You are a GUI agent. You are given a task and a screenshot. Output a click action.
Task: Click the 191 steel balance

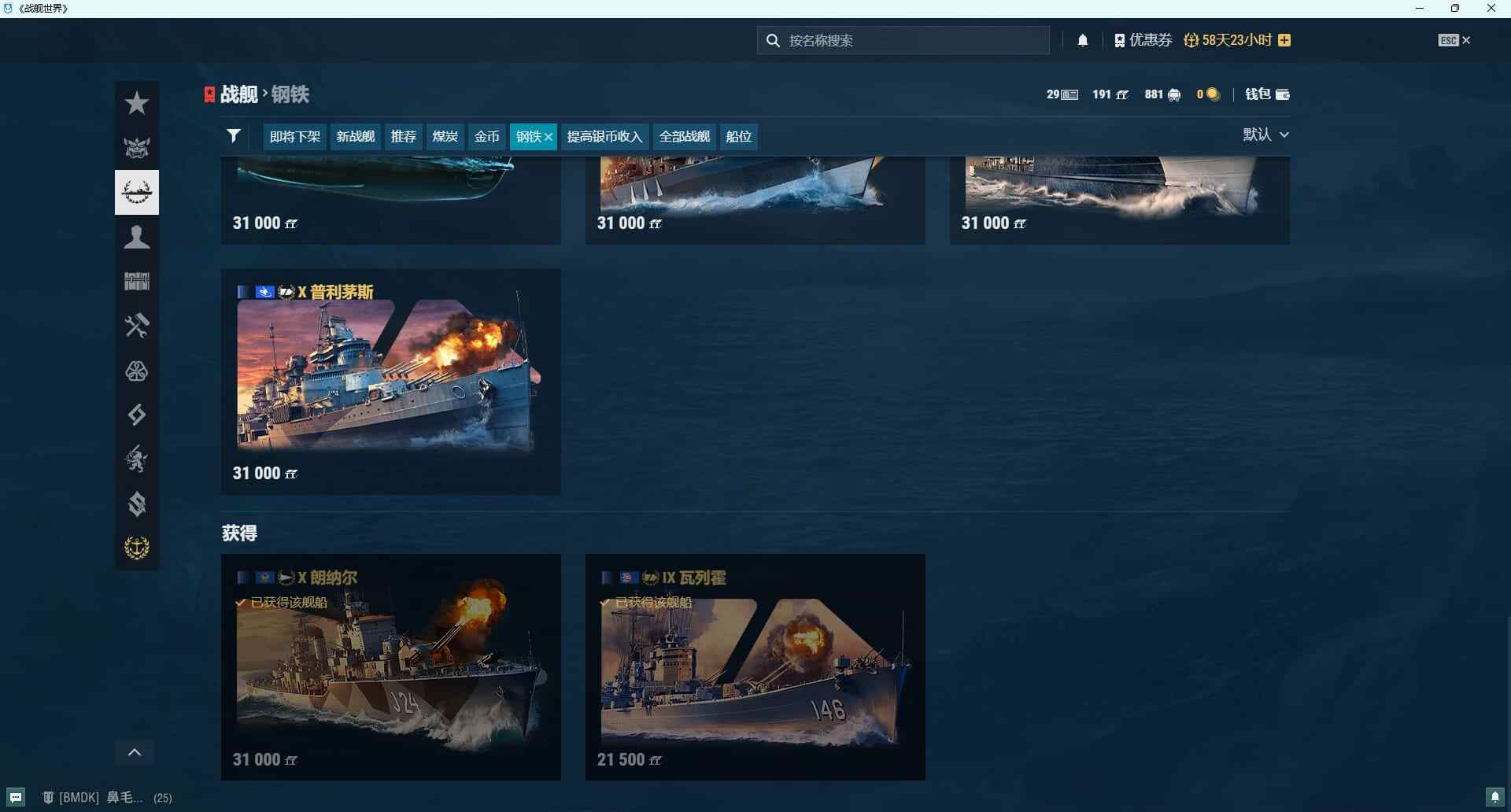(x=1110, y=94)
